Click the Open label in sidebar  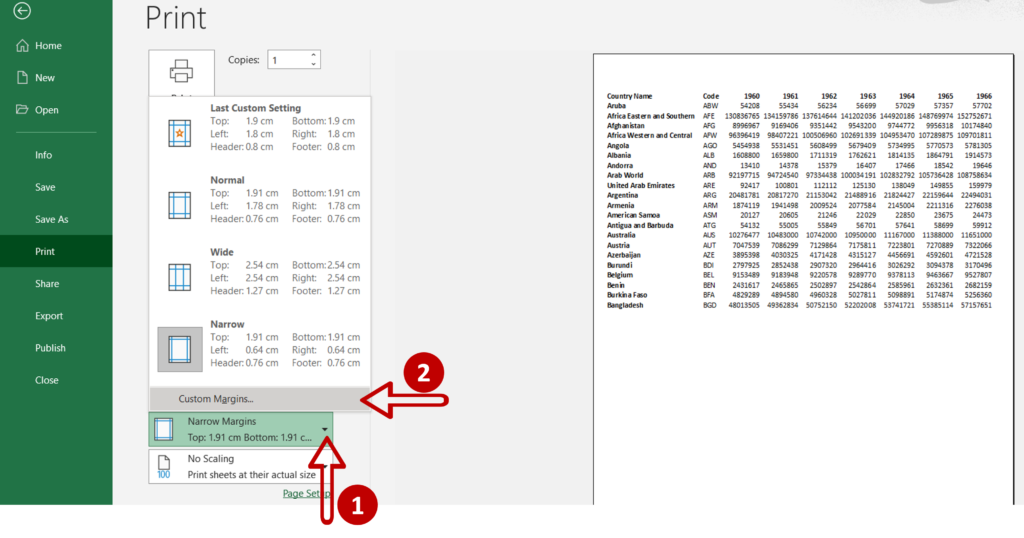click(x=47, y=110)
